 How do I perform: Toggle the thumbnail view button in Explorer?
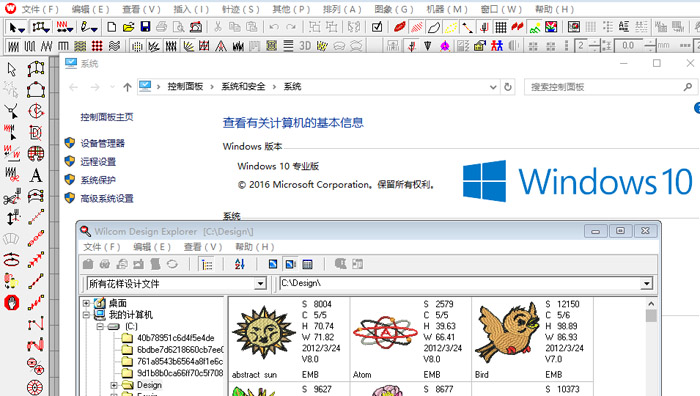[273, 264]
